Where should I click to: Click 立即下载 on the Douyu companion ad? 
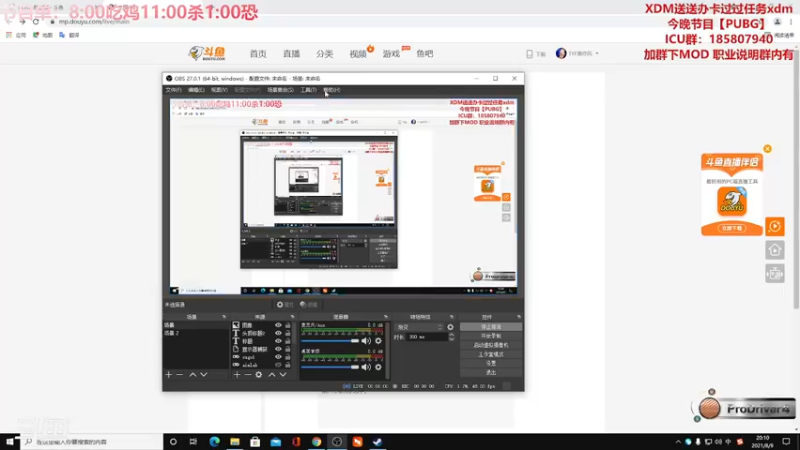[732, 228]
